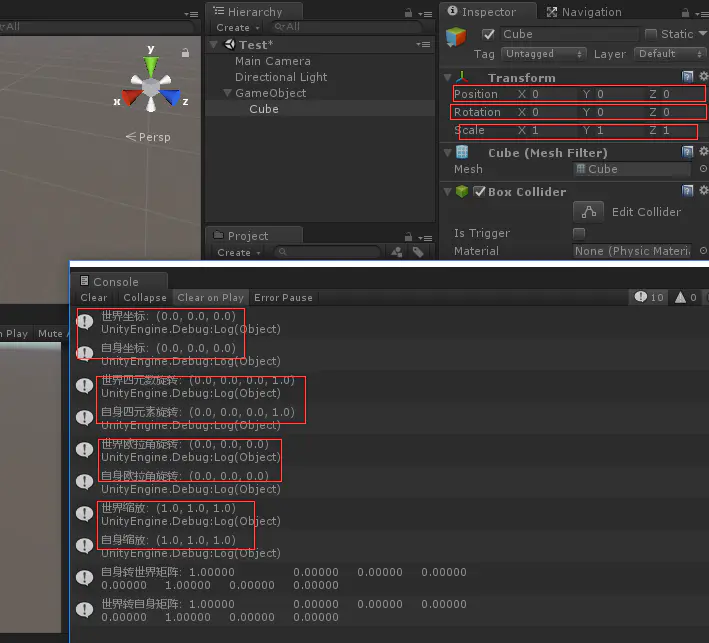Collapse the Transform component foldout
The height and width of the screenshot is (643, 709).
coord(448,77)
